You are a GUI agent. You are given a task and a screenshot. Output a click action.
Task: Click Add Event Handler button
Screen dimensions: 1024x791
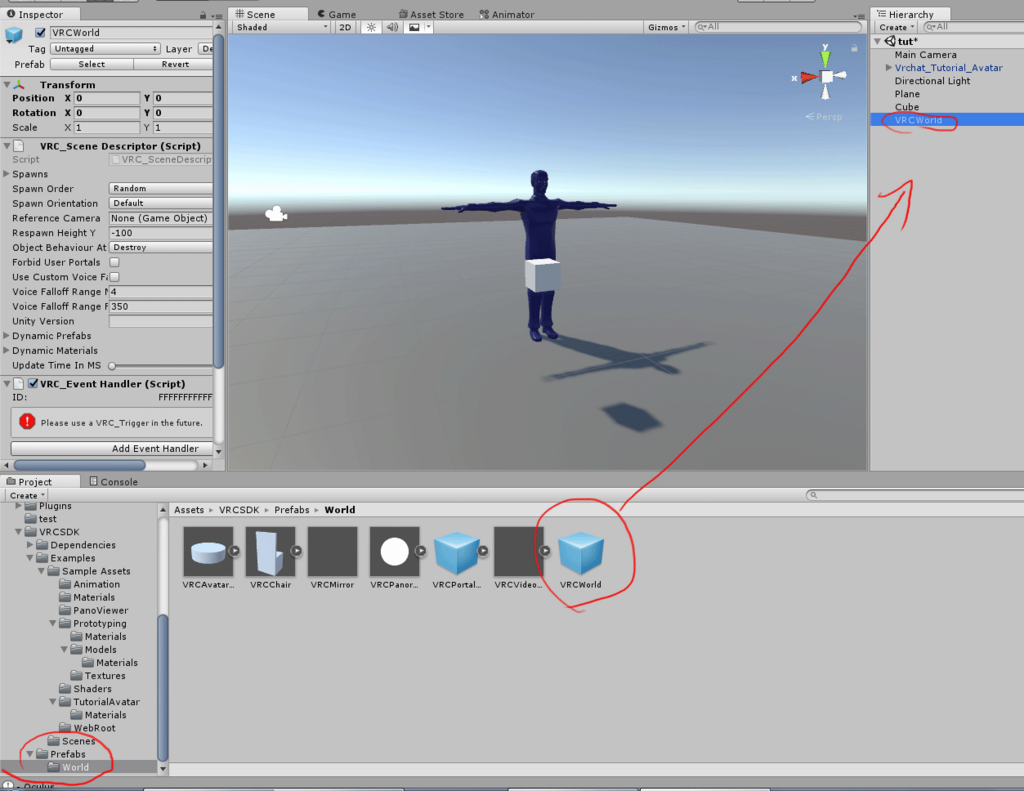[112, 449]
